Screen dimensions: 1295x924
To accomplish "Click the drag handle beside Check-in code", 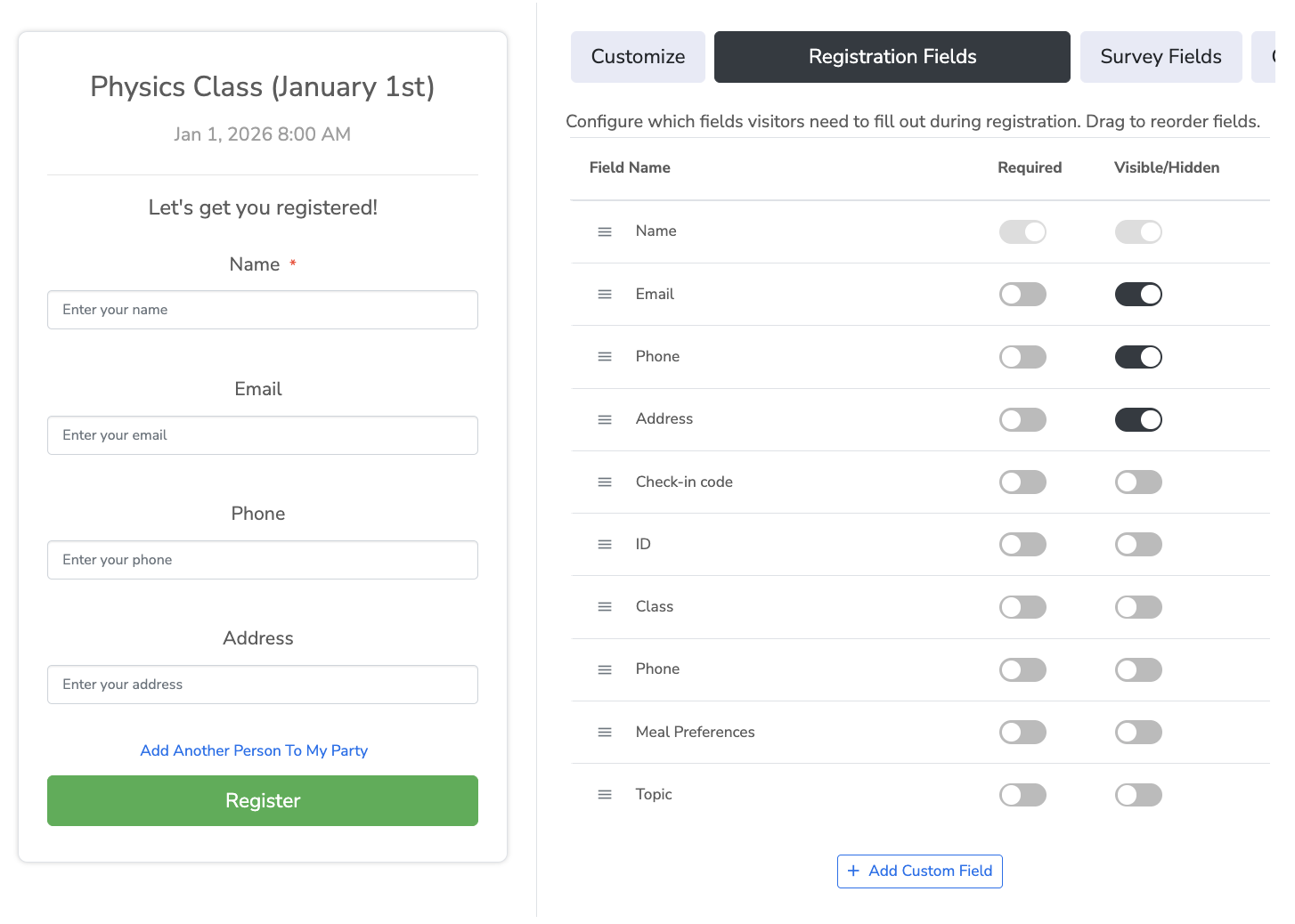I will tap(605, 482).
